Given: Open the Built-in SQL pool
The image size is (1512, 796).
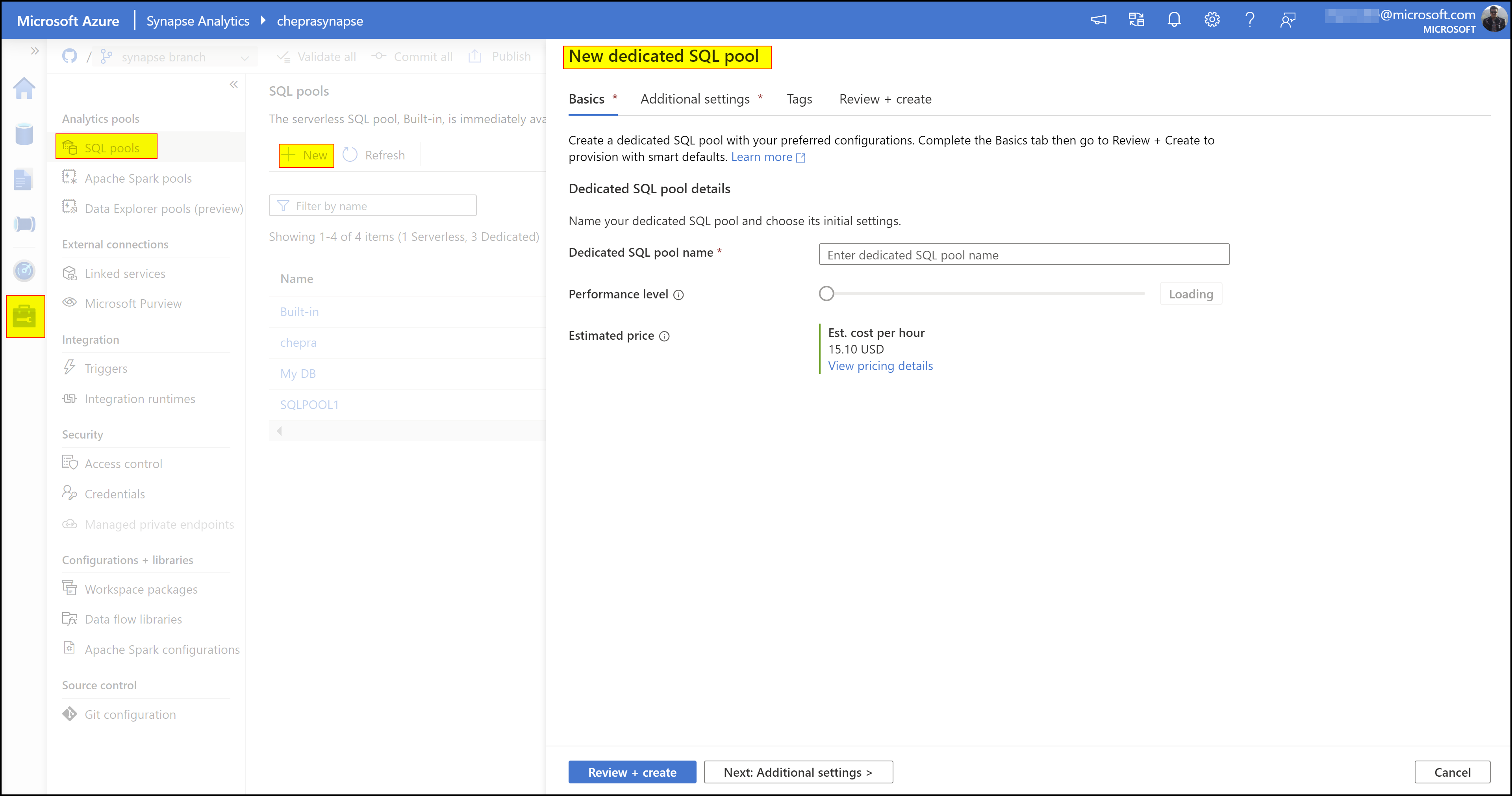Looking at the screenshot, I should tap(299, 312).
